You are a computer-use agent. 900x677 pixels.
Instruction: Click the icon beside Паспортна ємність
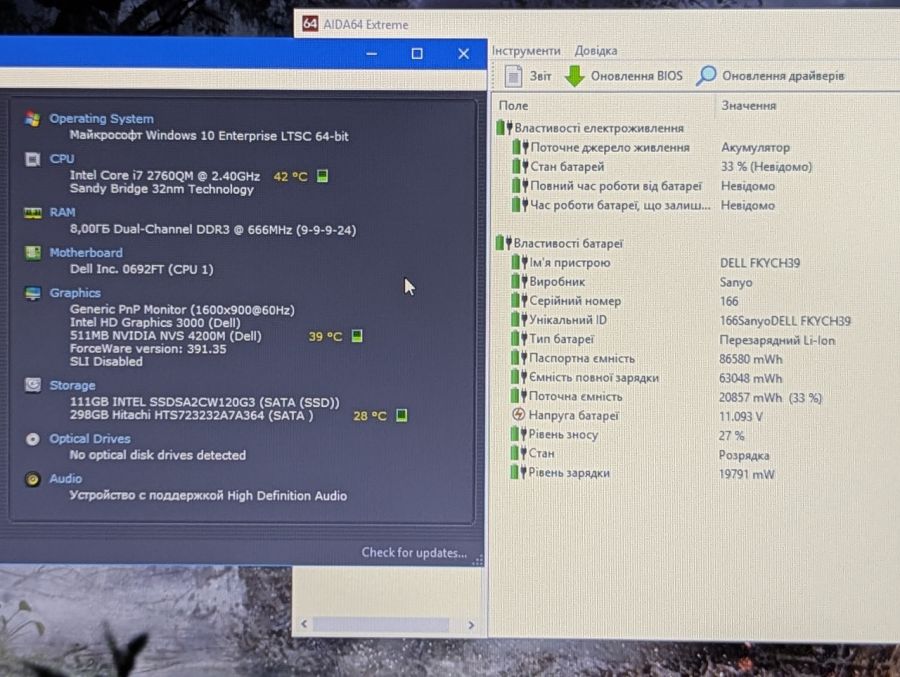(519, 358)
